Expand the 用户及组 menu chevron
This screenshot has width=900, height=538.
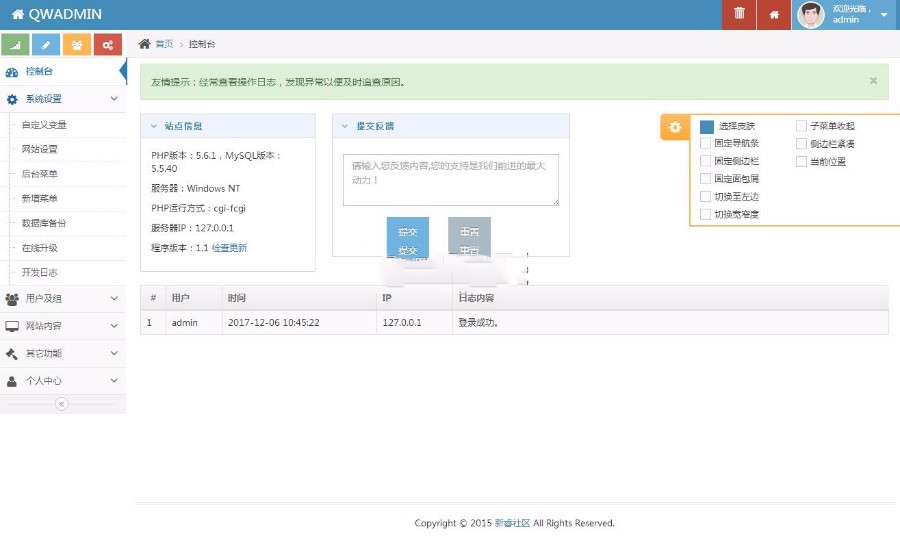(114, 299)
